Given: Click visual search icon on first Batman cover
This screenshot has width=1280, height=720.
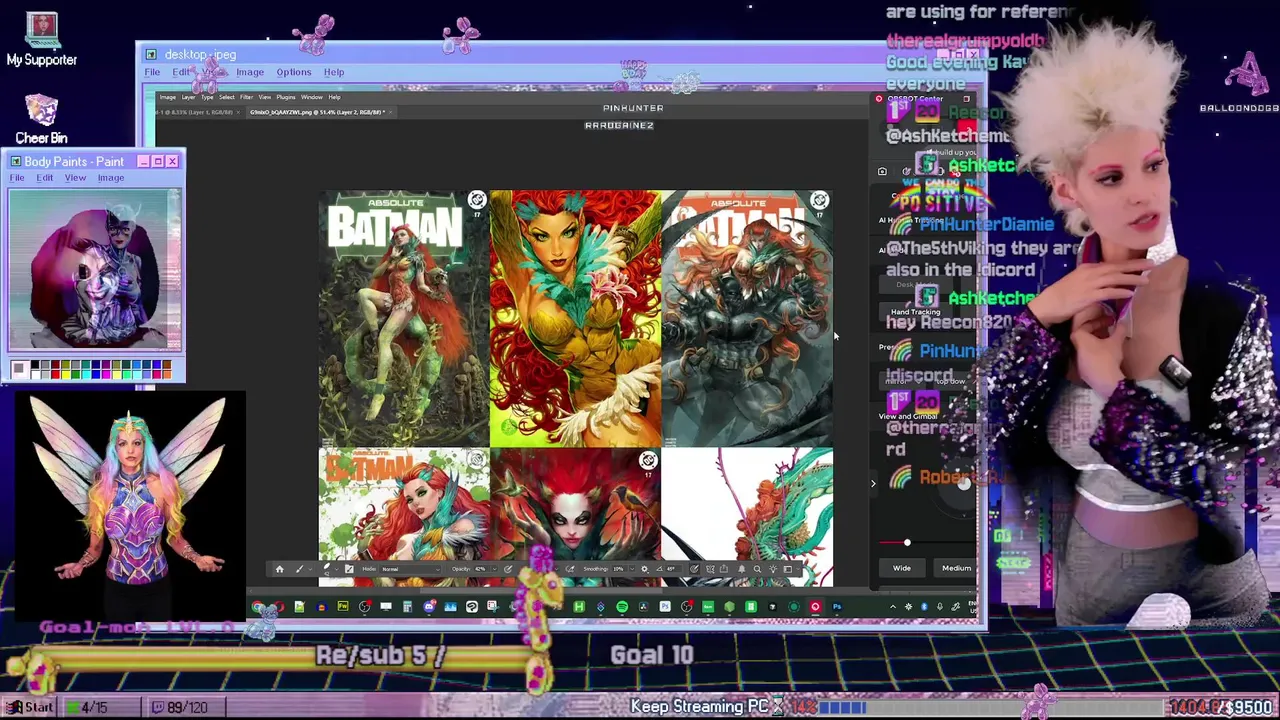Looking at the screenshot, I should tap(477, 201).
